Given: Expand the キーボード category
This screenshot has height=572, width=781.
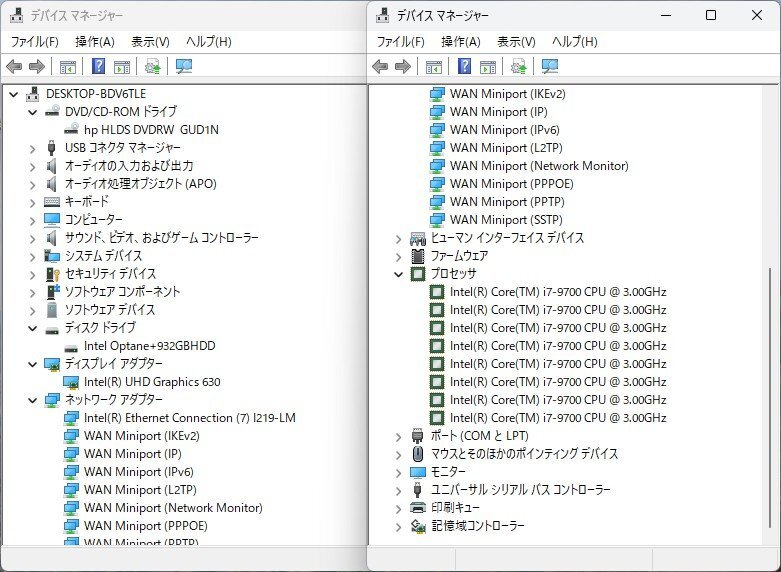Looking at the screenshot, I should pos(34,202).
